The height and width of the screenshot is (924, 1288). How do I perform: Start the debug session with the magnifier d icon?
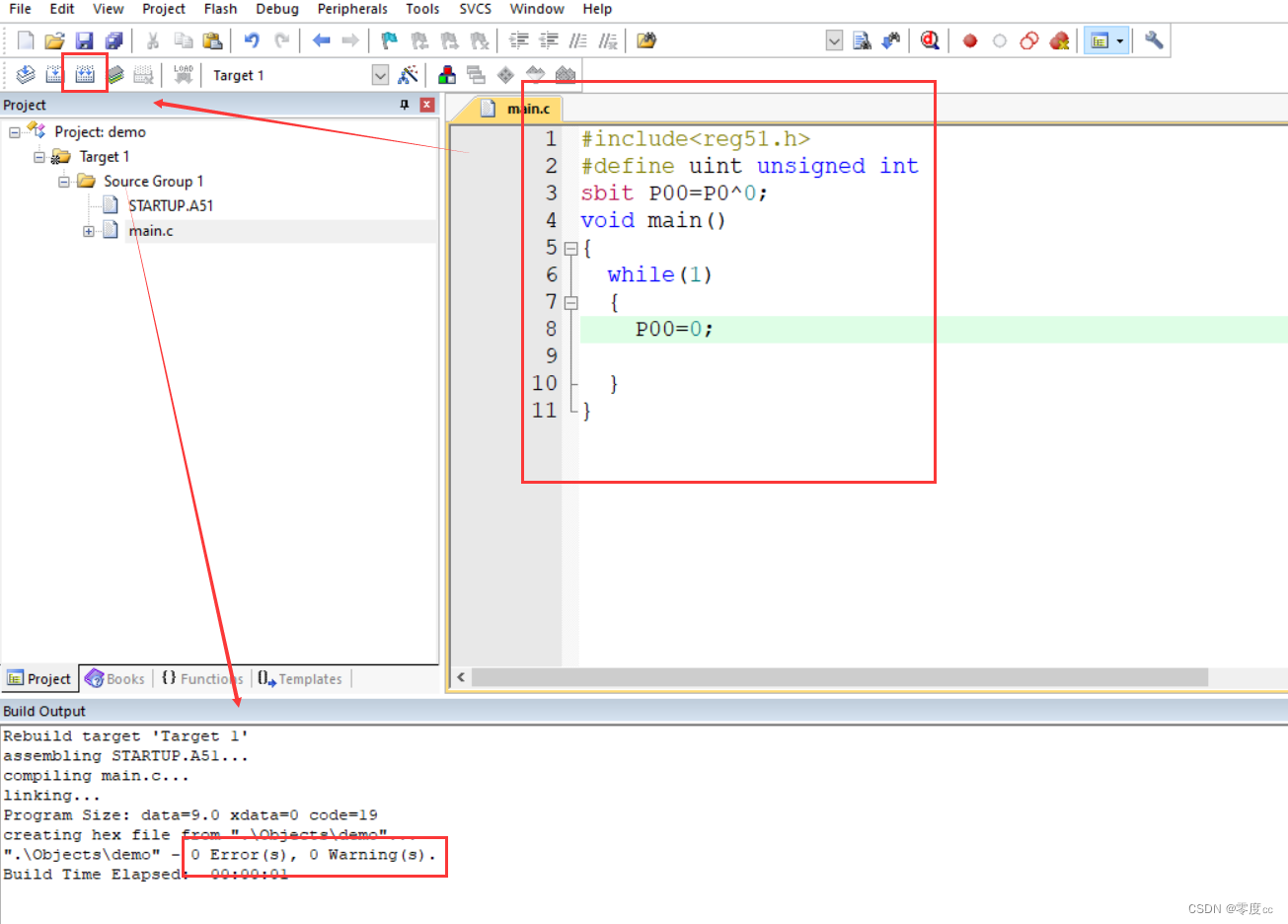coord(930,40)
